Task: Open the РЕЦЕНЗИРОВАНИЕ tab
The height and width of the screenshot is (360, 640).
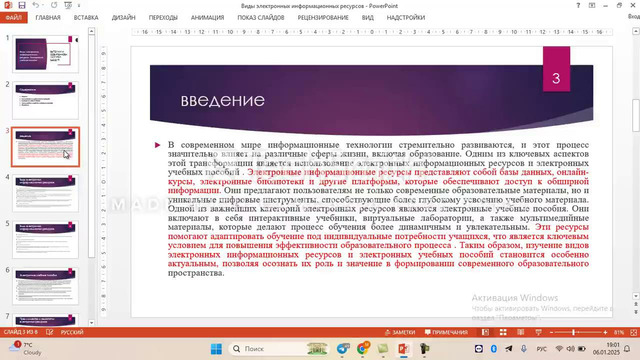Action: (323, 18)
